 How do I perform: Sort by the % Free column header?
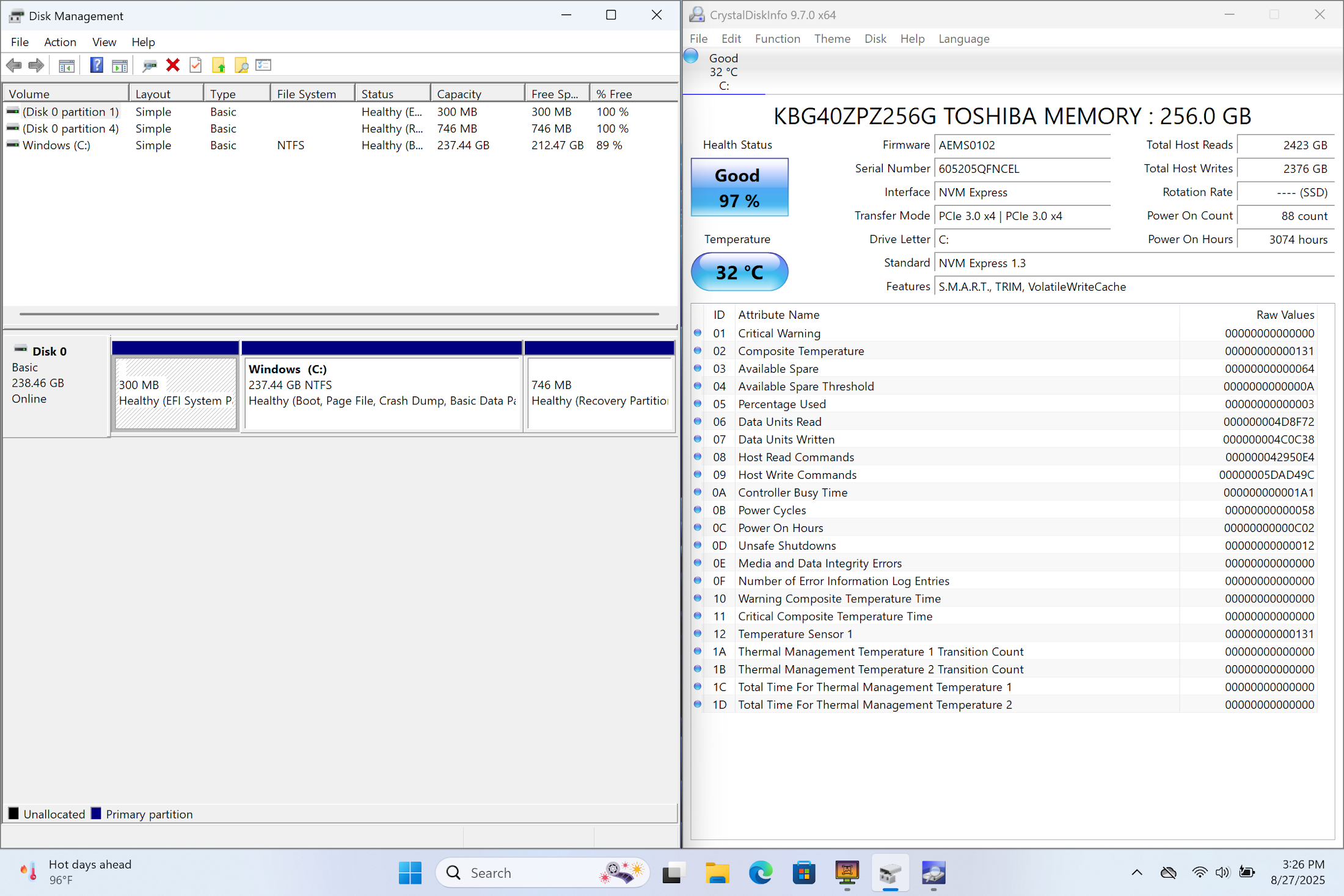(x=634, y=93)
